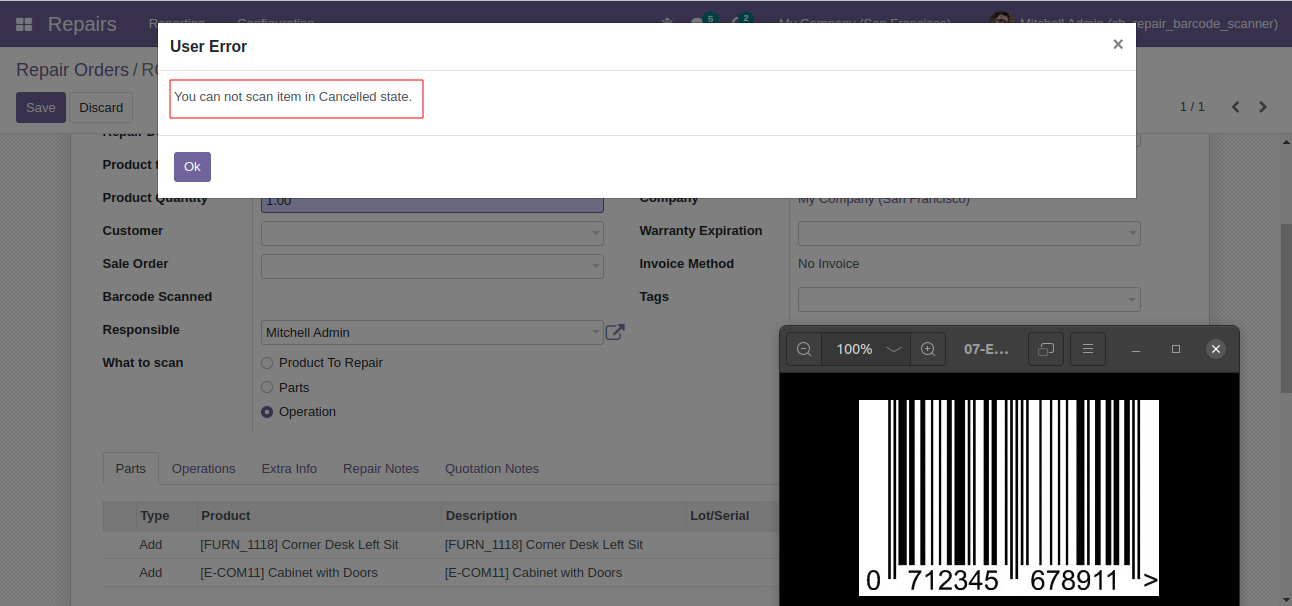This screenshot has height=606, width=1292.
Task: Minimize the image viewer window
Action: tap(1136, 349)
